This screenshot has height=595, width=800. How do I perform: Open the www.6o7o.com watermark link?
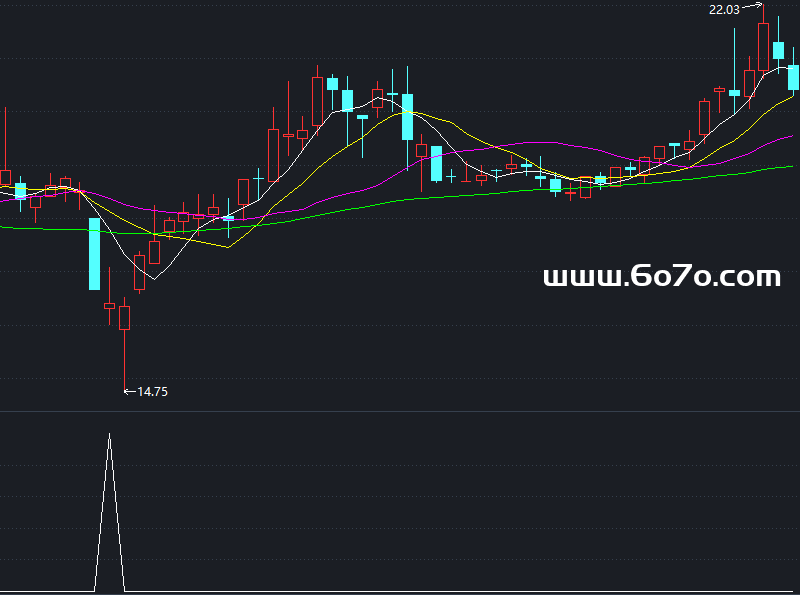(x=661, y=277)
